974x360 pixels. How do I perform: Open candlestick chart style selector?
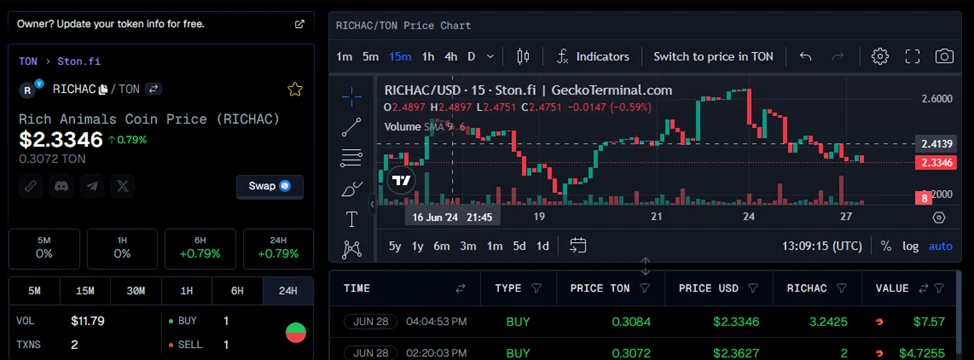tap(523, 56)
